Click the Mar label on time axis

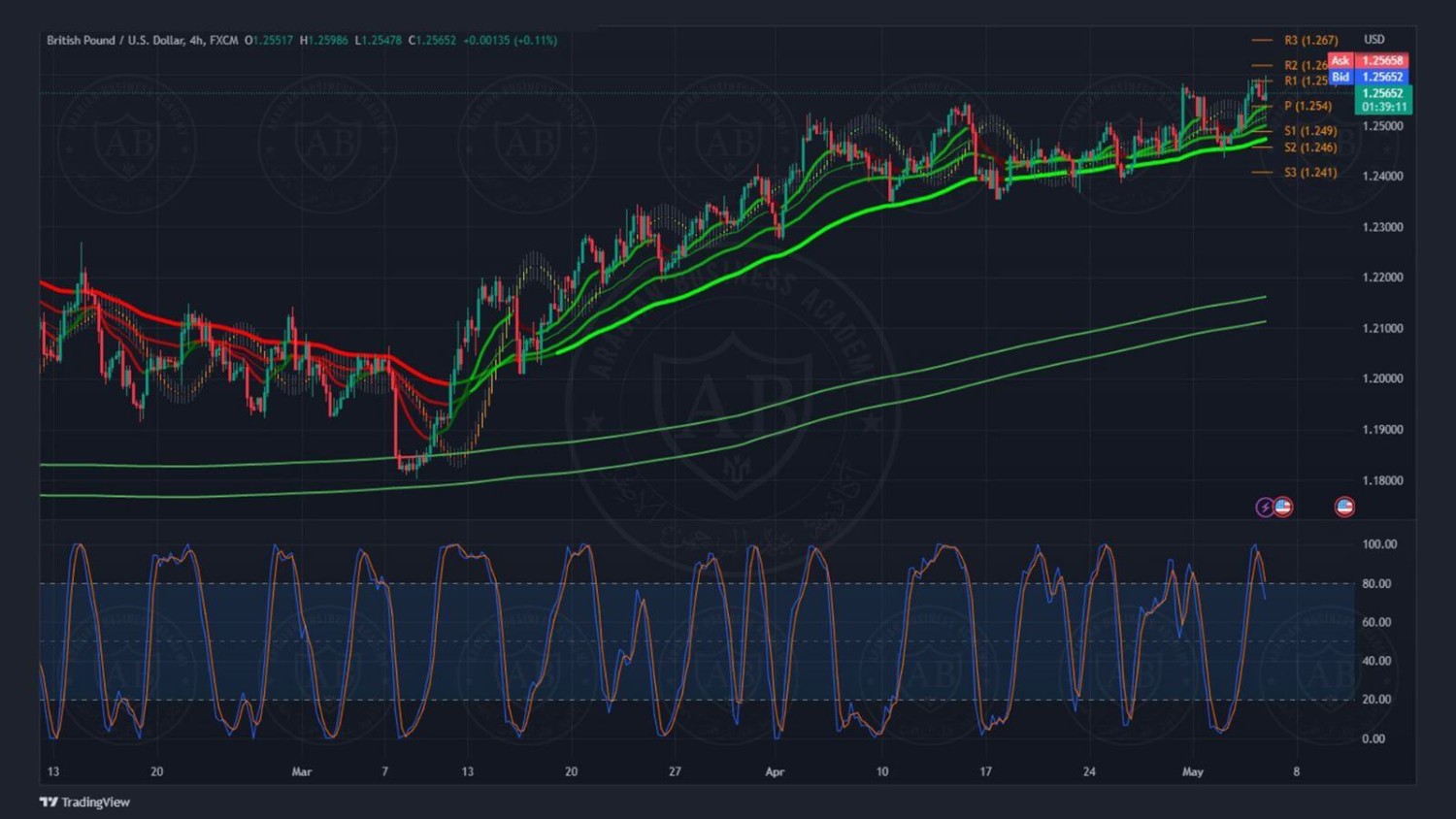click(x=302, y=771)
